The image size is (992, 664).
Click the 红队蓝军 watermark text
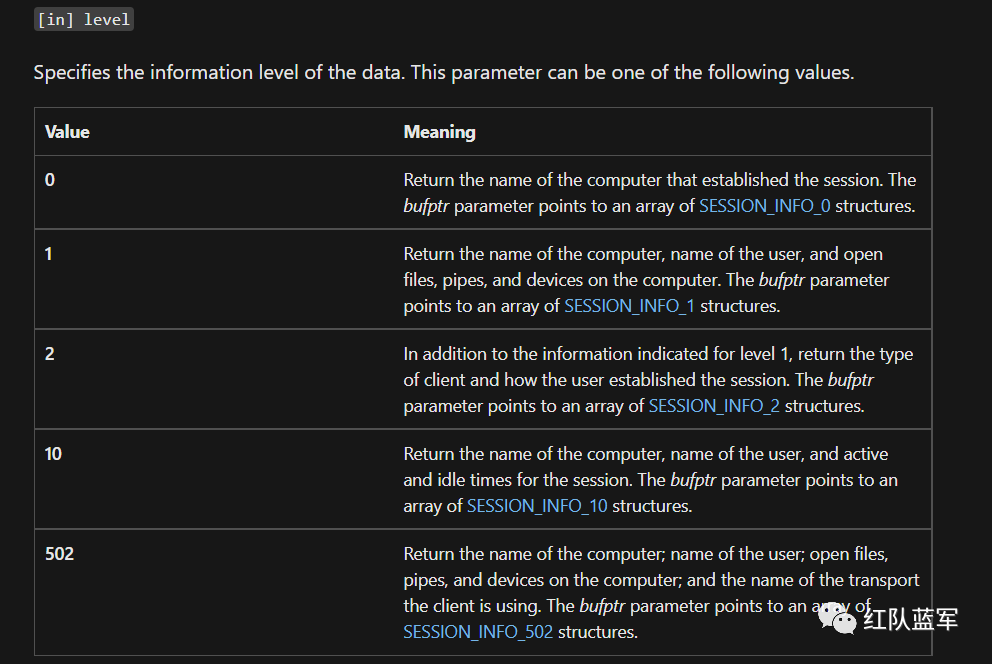(910, 619)
